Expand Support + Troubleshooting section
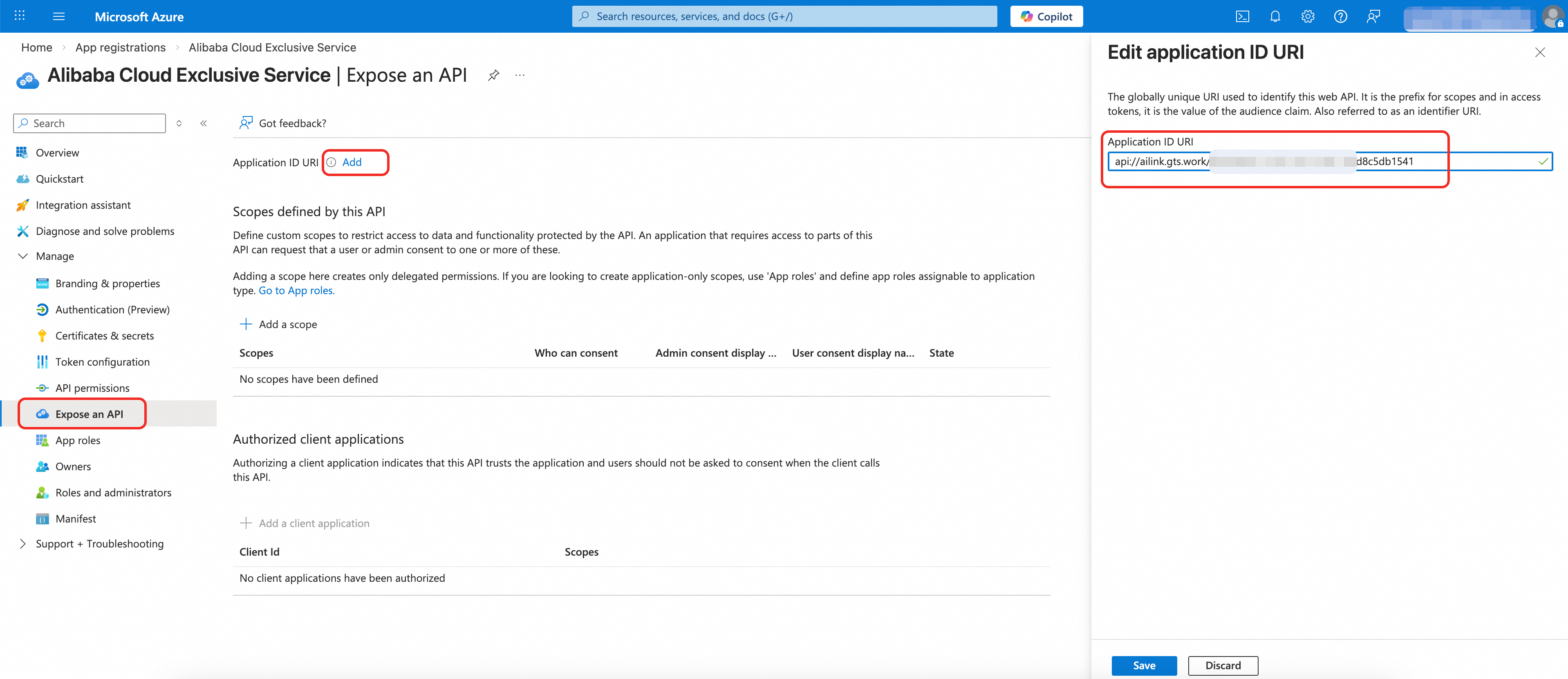 tap(23, 544)
